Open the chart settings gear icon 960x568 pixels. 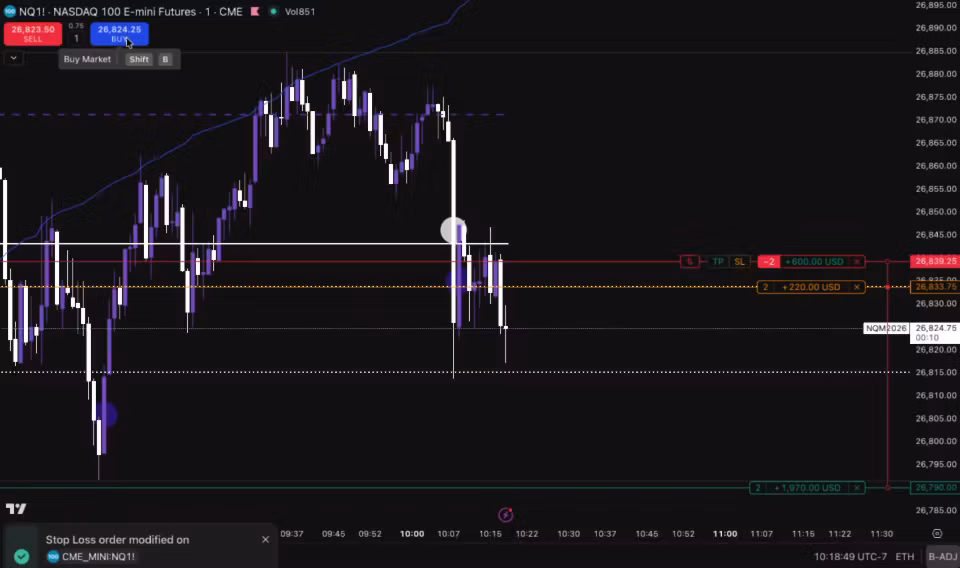tap(937, 534)
